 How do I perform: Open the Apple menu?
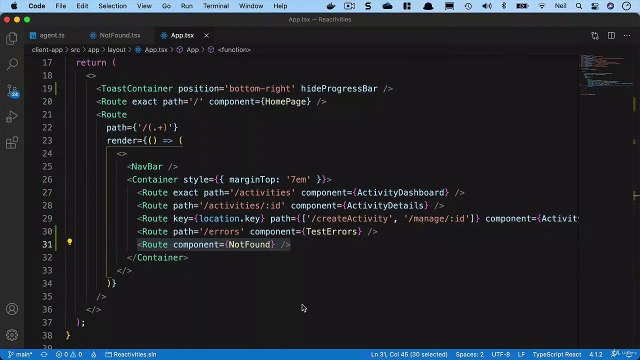pos(14,6)
